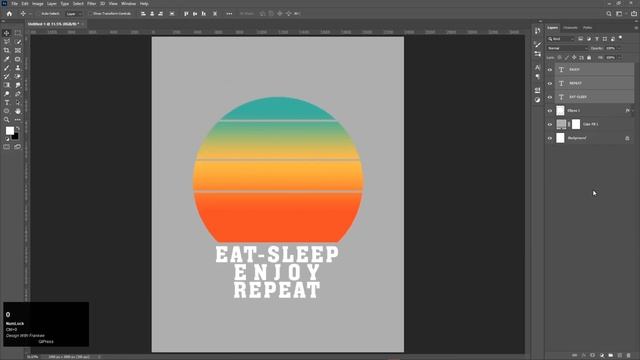Click the options bar three-dots more button
Viewport: 640px width, 360px height.
(229, 13)
